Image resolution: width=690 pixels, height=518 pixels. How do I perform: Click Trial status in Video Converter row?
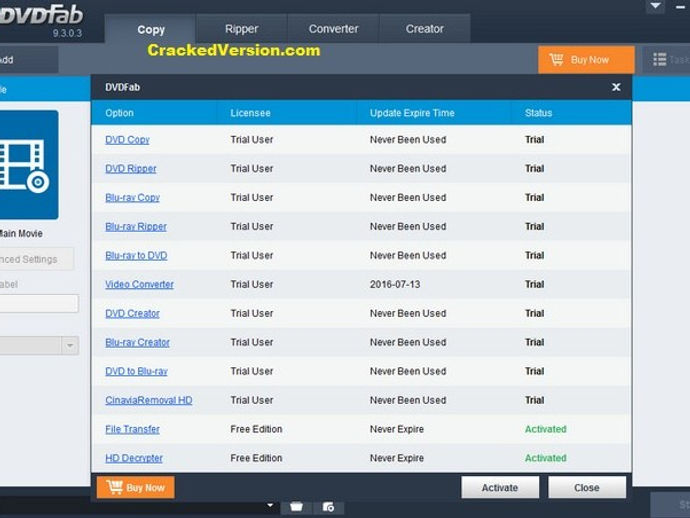click(x=534, y=284)
